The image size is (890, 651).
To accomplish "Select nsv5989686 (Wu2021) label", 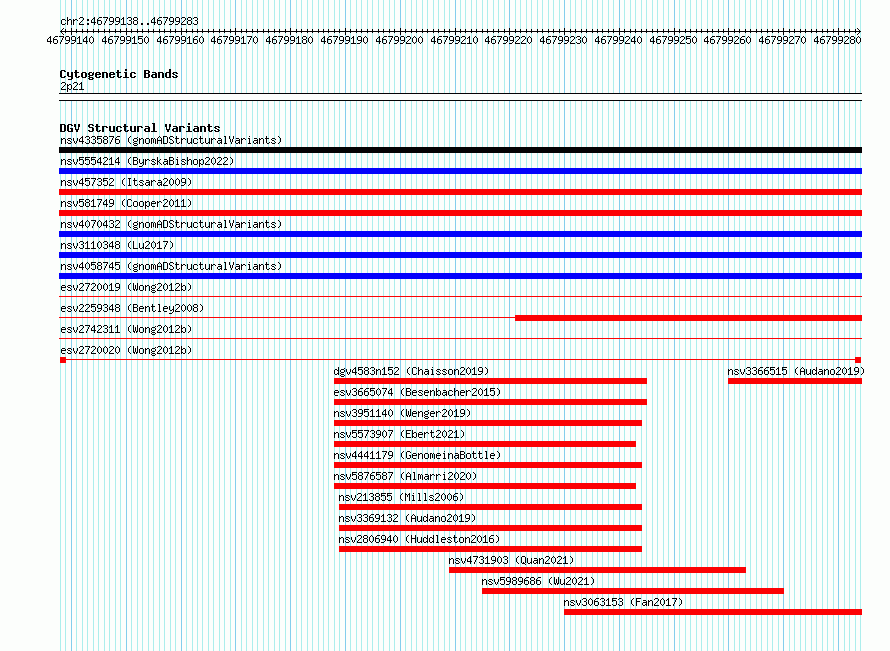I will [538, 581].
